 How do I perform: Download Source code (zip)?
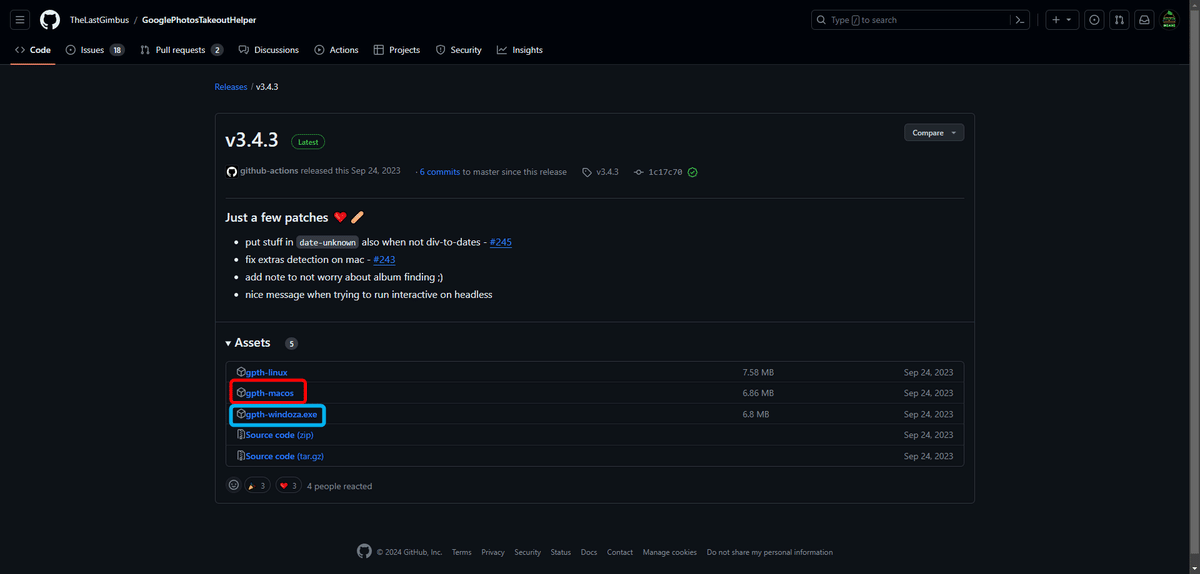tap(279, 435)
